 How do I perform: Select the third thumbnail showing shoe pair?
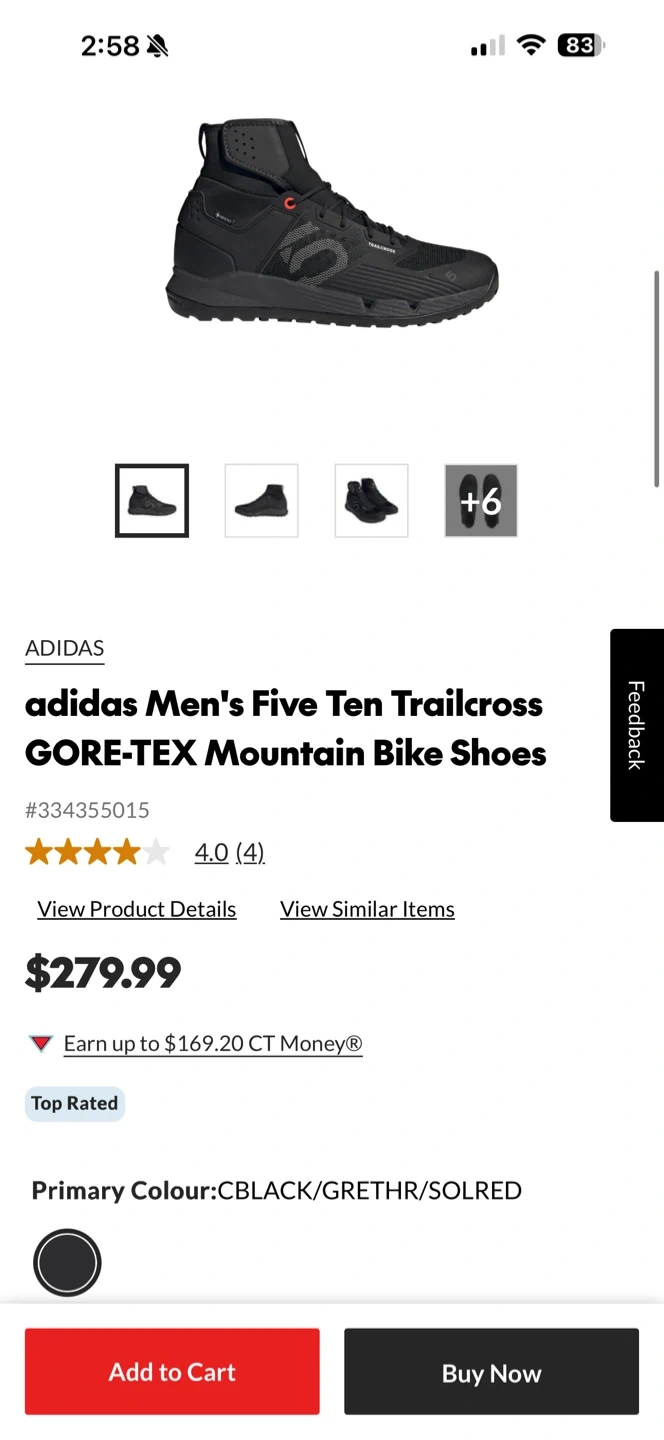click(x=371, y=501)
